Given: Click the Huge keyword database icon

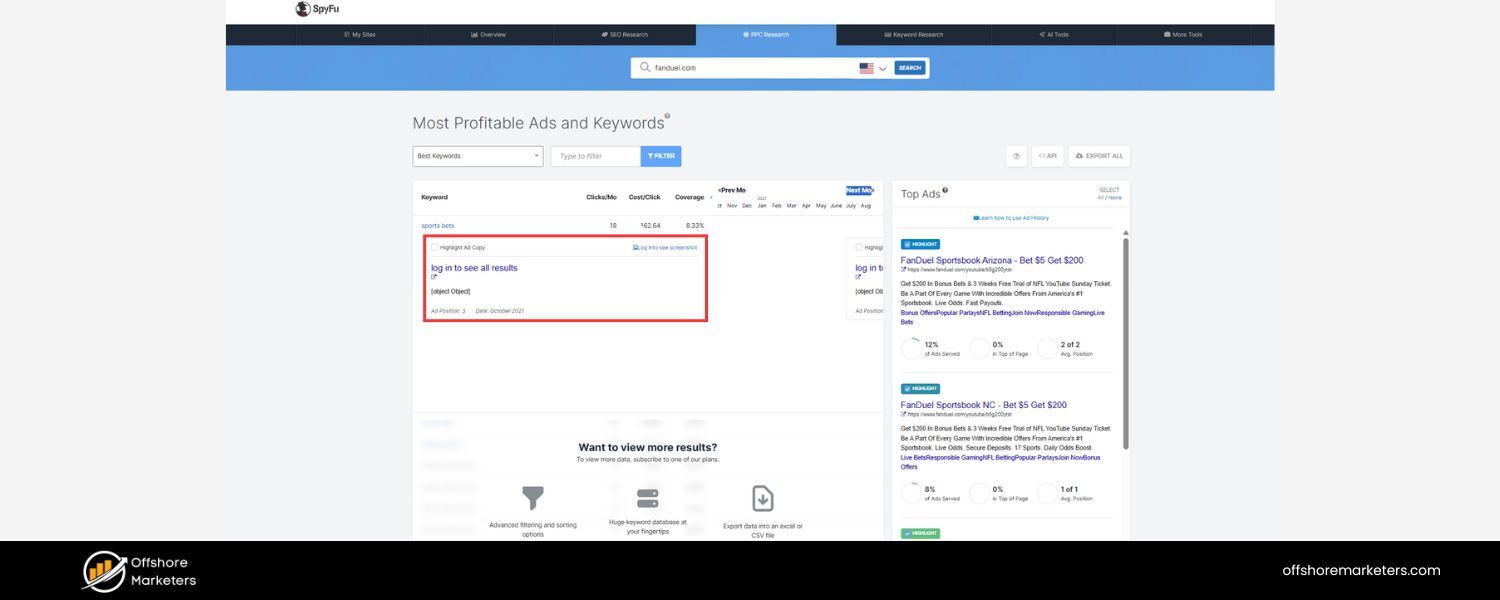Looking at the screenshot, I should click(647, 498).
